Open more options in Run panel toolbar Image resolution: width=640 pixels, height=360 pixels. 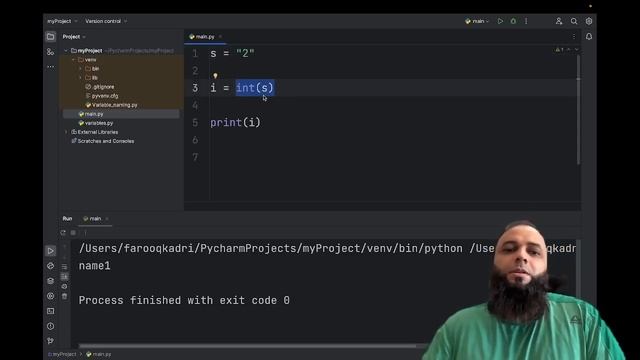coord(85,233)
